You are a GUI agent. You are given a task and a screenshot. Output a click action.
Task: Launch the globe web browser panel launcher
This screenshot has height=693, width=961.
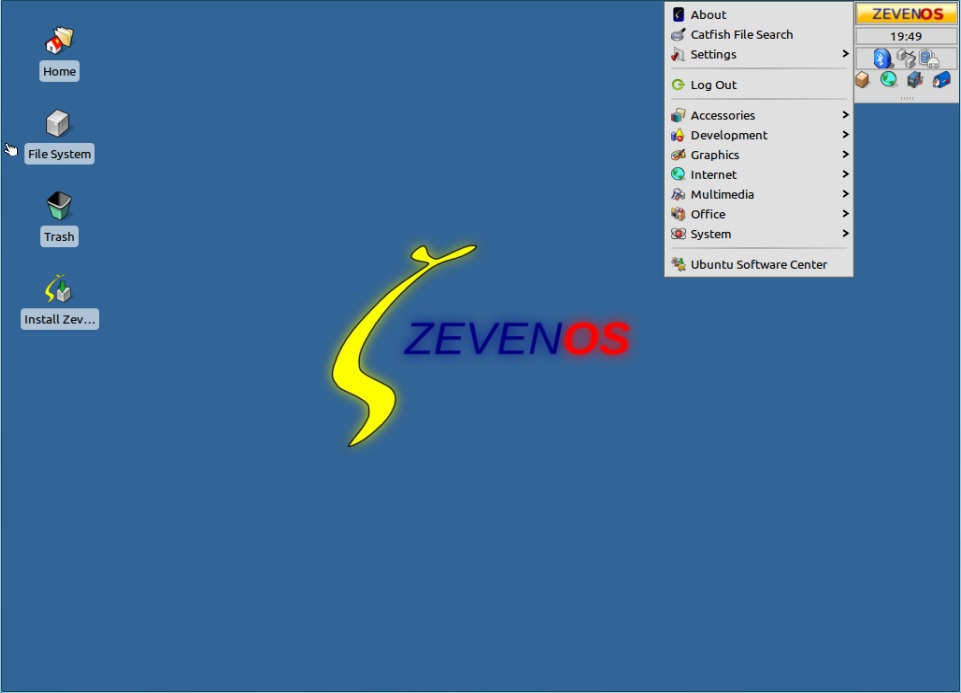888,79
